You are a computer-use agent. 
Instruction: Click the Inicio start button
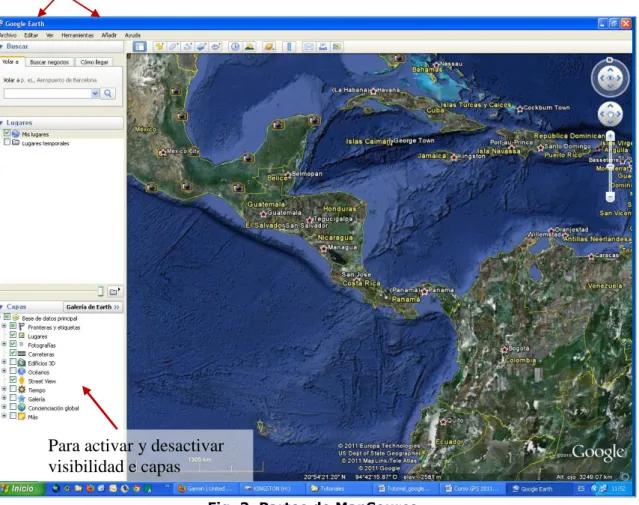[22, 488]
